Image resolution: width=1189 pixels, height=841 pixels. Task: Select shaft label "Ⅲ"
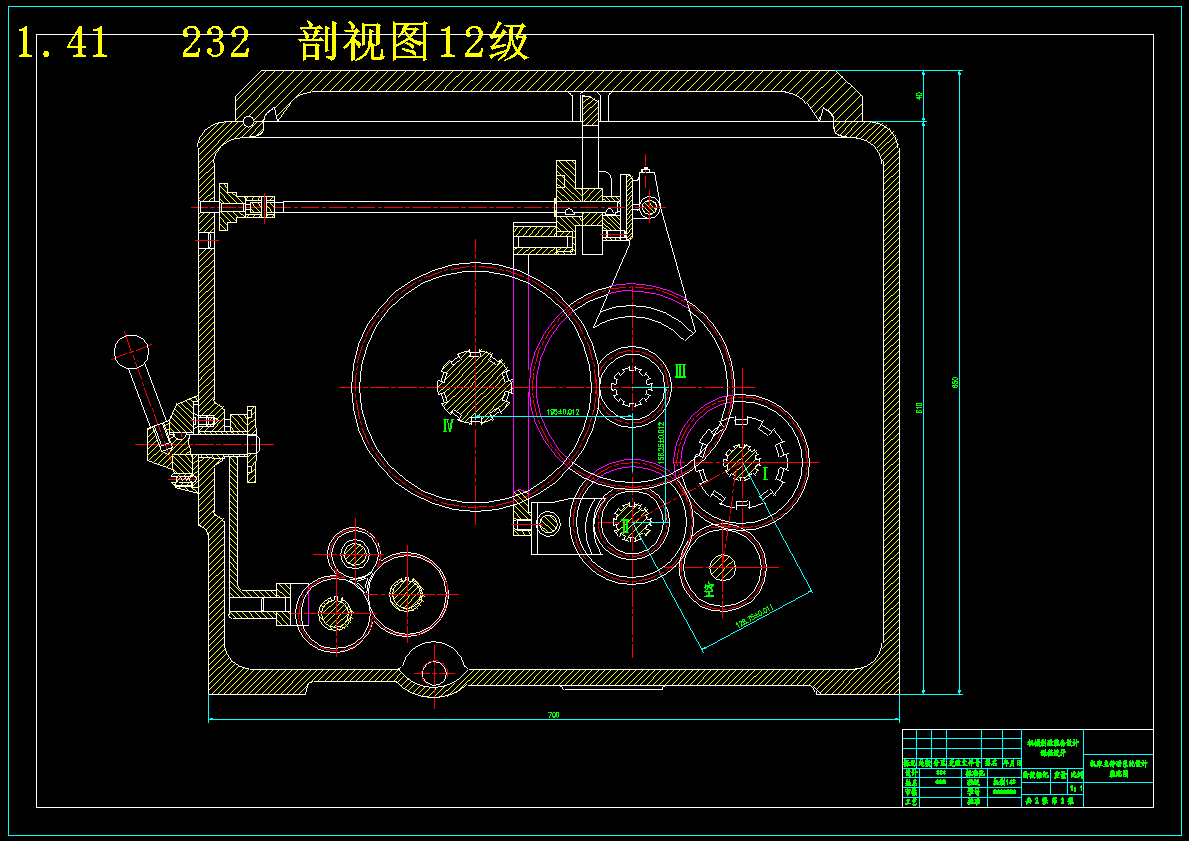click(x=680, y=371)
